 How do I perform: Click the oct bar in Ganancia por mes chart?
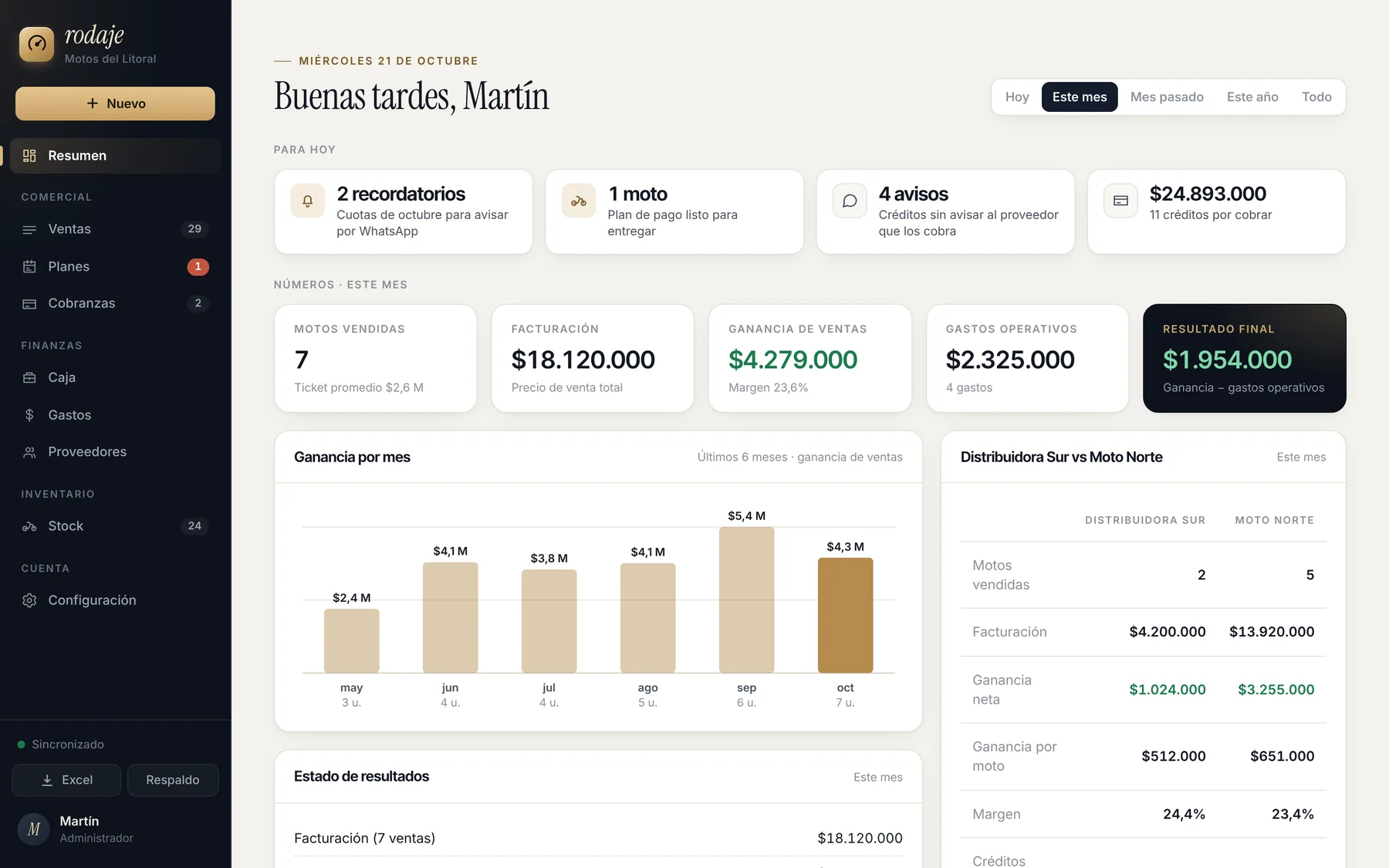tap(845, 615)
